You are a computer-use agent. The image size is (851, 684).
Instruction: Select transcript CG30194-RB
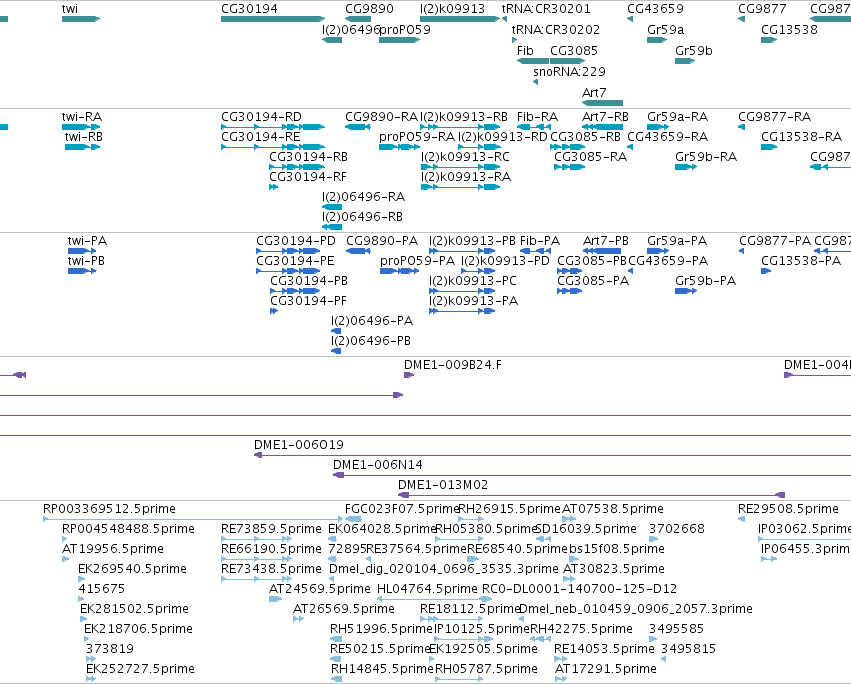coord(297,167)
